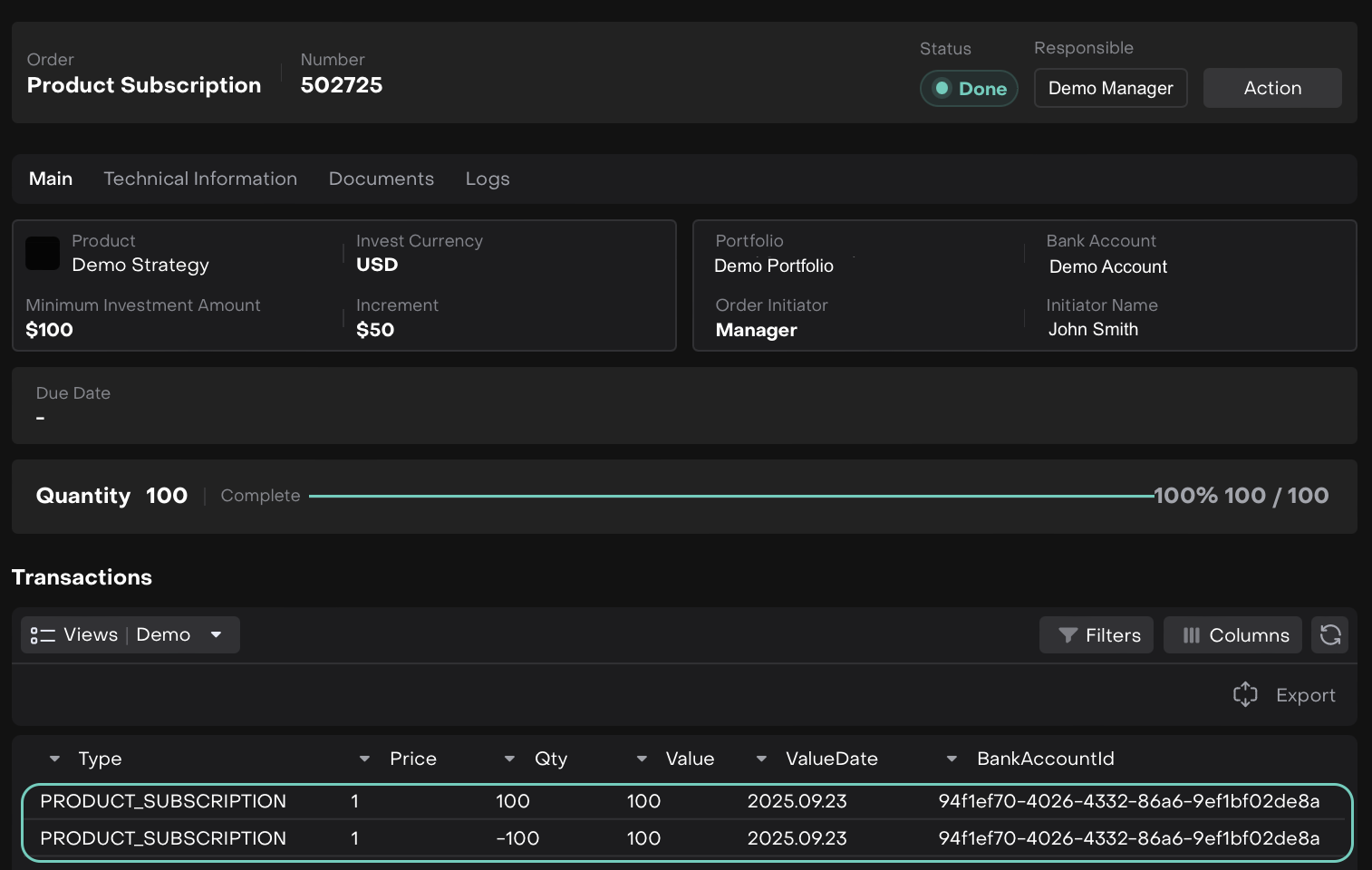Open the Qty column dropdown arrow

[x=509, y=759]
